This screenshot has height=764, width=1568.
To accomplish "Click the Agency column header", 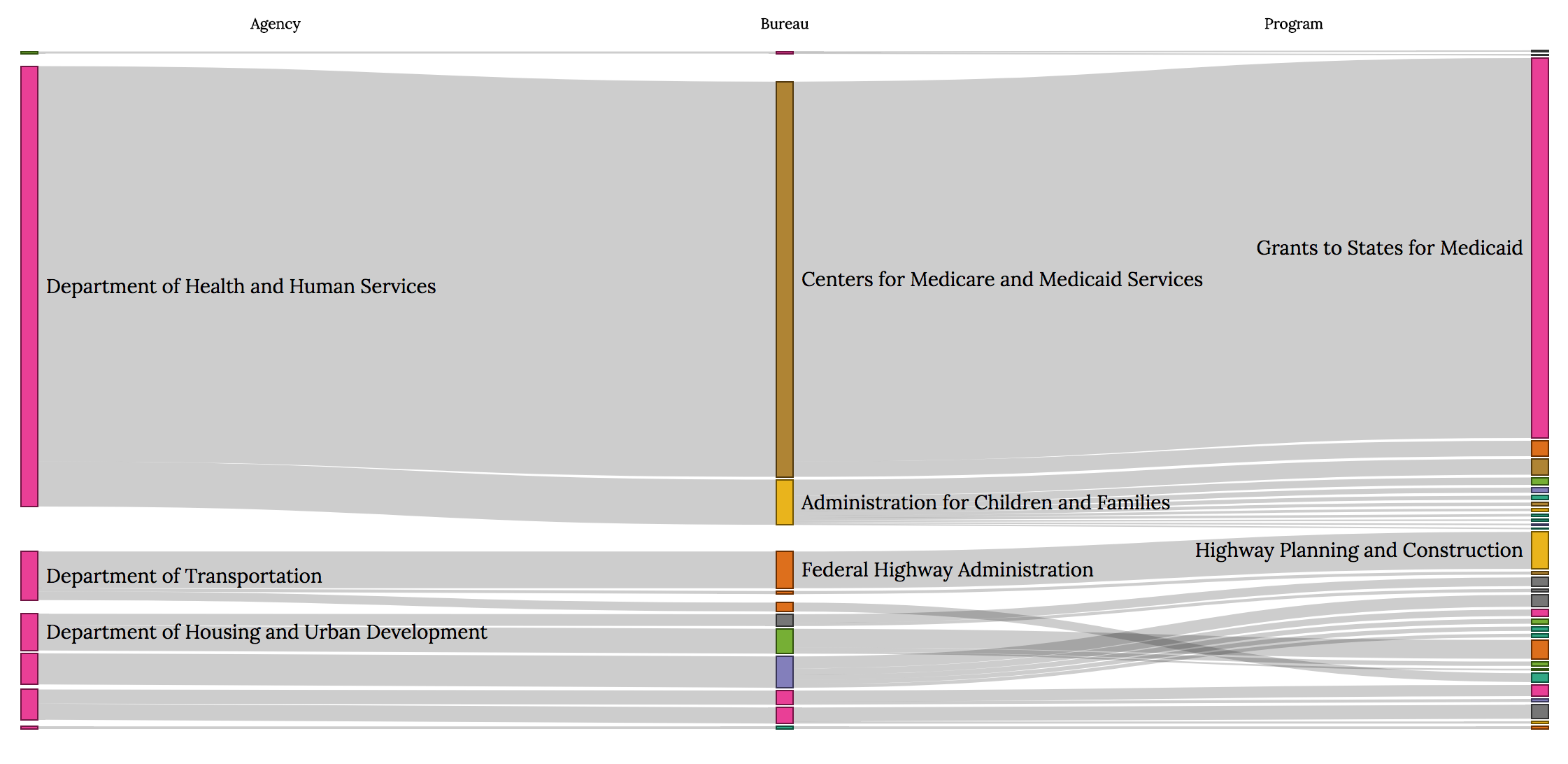I will pyautogui.click(x=275, y=24).
